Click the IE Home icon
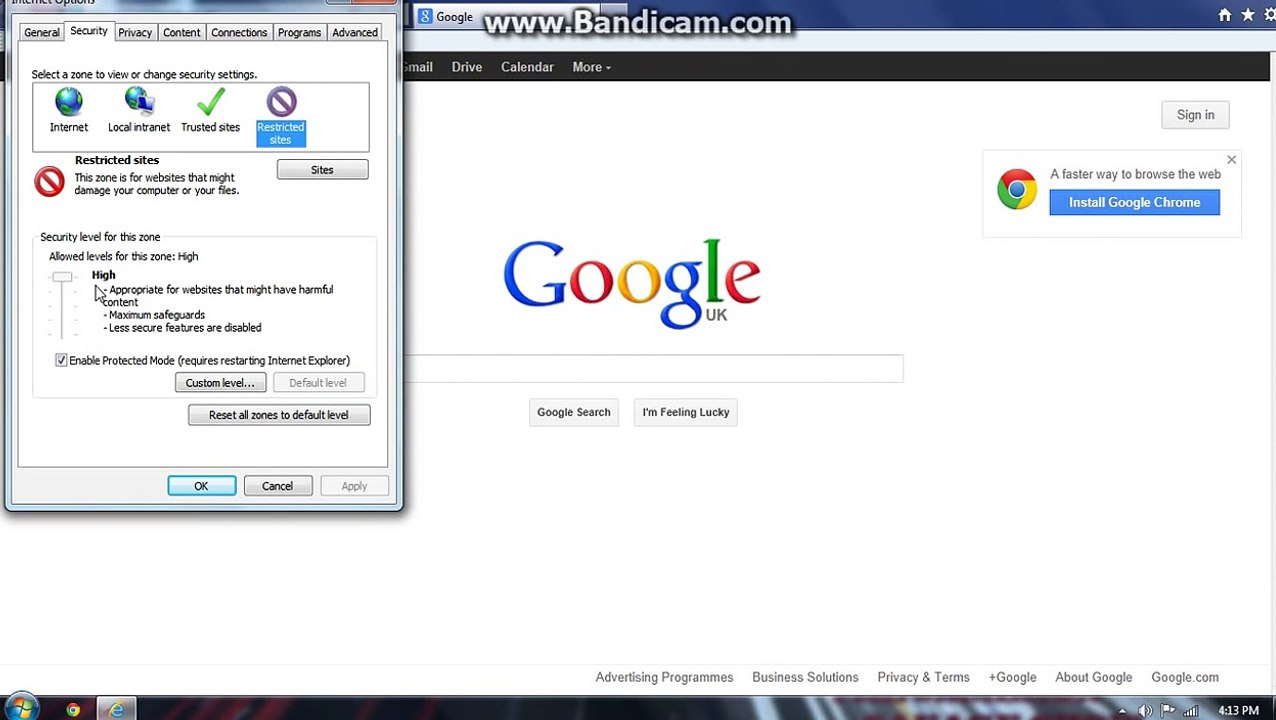The height and width of the screenshot is (720, 1276). click(1225, 15)
